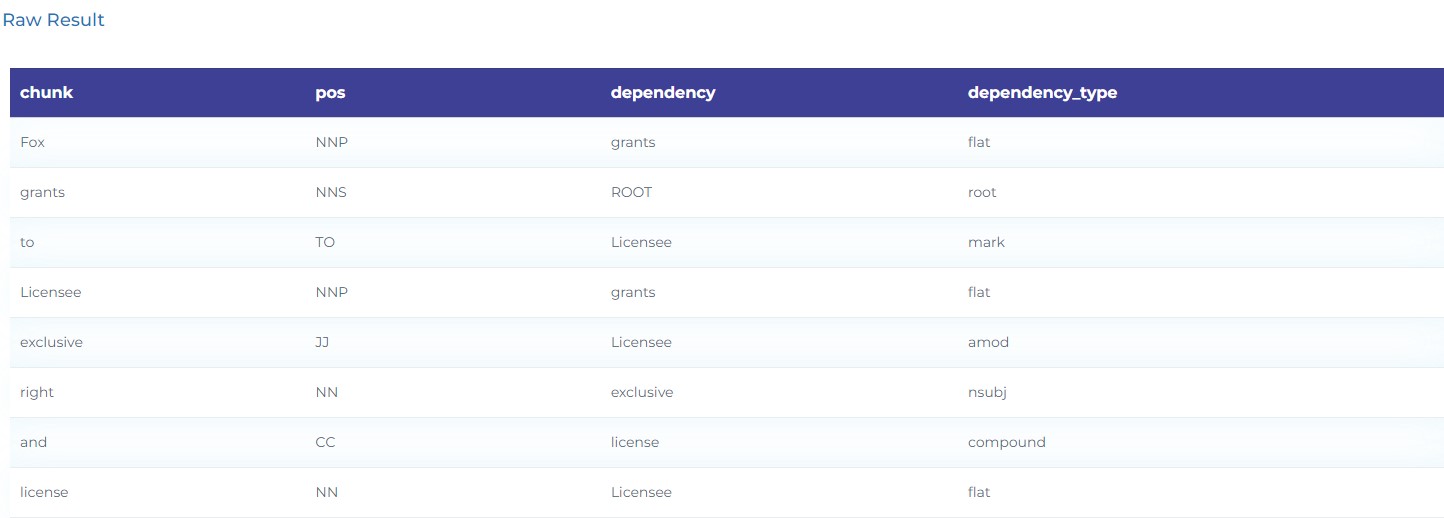This screenshot has width=1444, height=518.
Task: Select the chunk column header
Action: point(47,92)
